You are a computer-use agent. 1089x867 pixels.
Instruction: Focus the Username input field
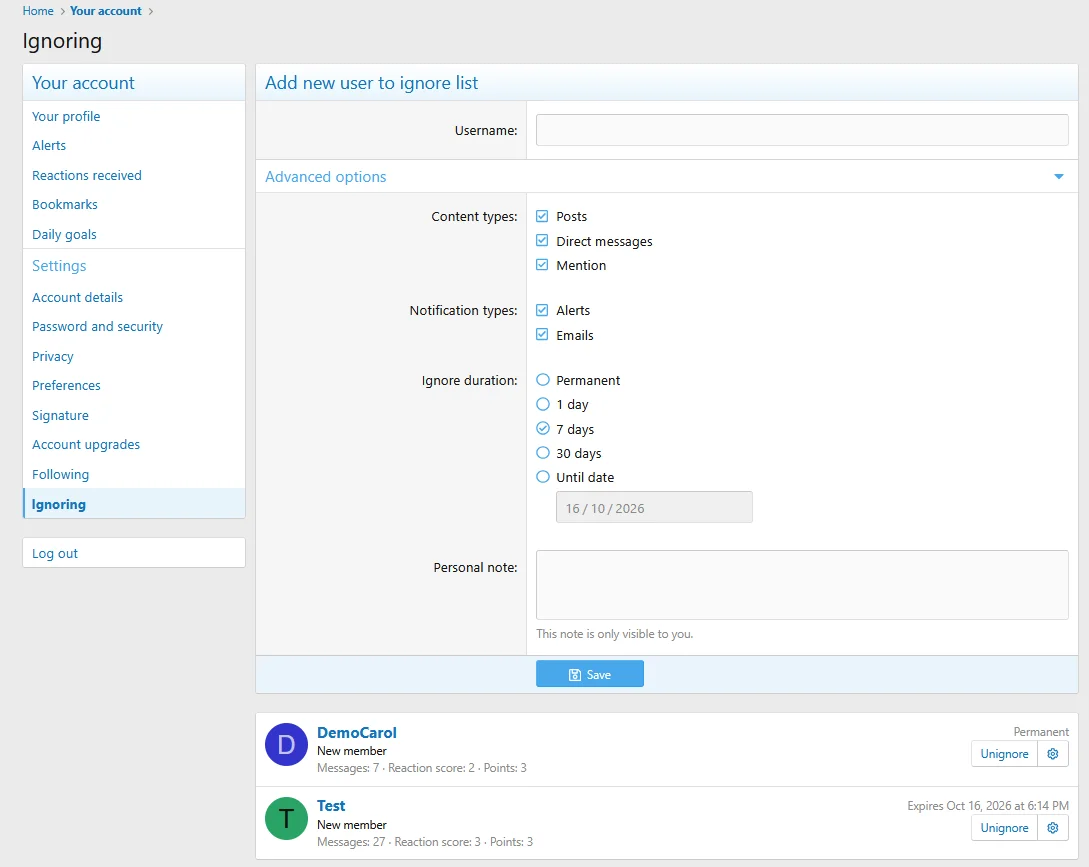click(x=801, y=130)
